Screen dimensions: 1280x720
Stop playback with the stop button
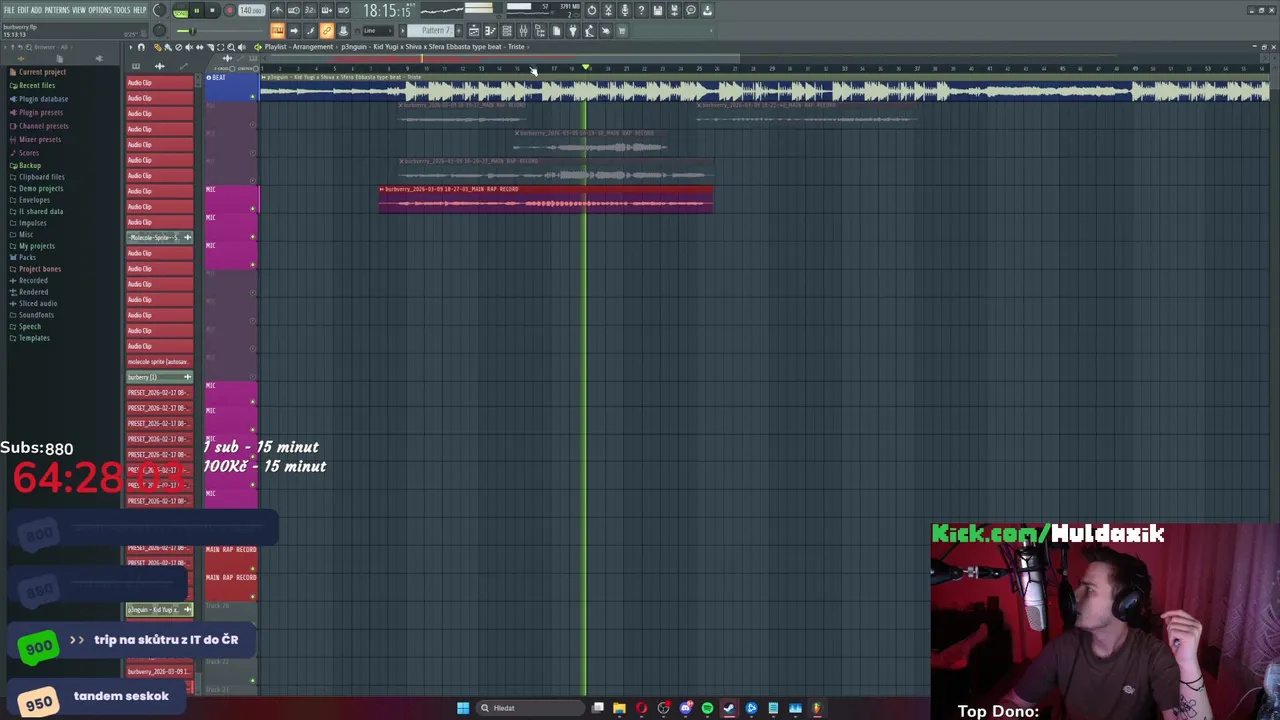click(212, 10)
